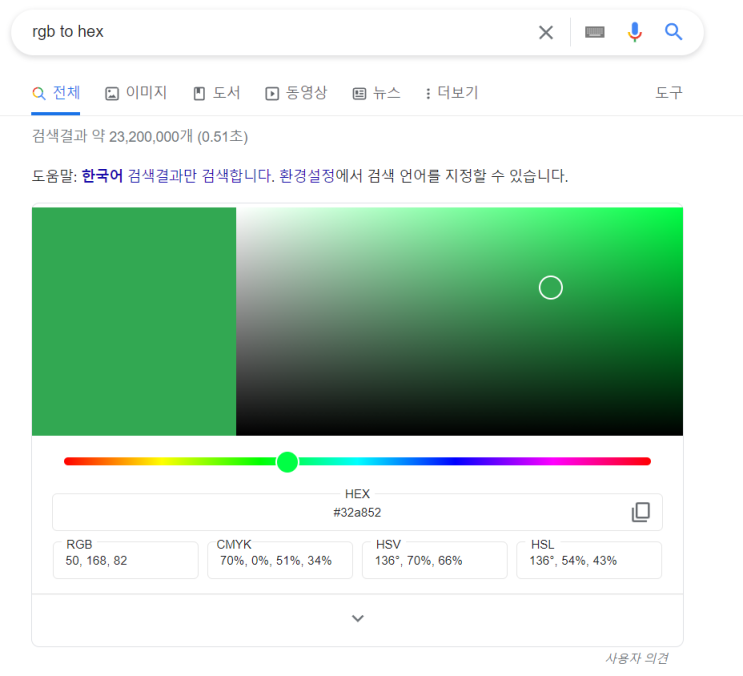Click the HEX field showing #32a852

tap(357, 512)
